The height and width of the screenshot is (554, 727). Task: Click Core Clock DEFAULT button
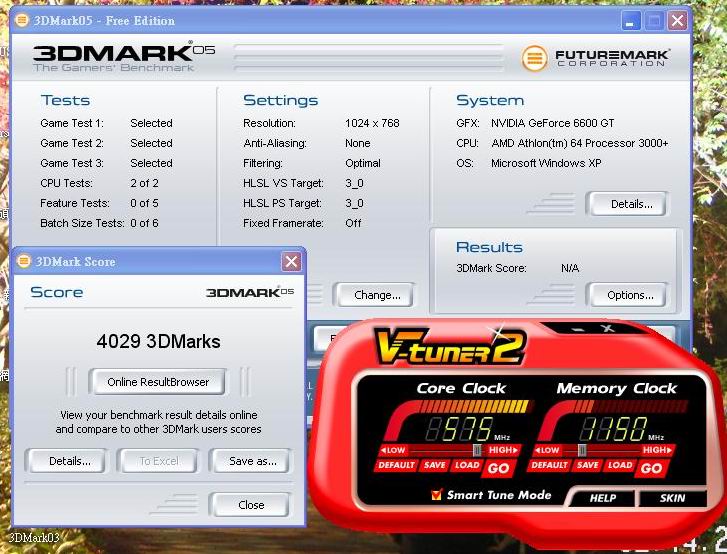tap(396, 465)
